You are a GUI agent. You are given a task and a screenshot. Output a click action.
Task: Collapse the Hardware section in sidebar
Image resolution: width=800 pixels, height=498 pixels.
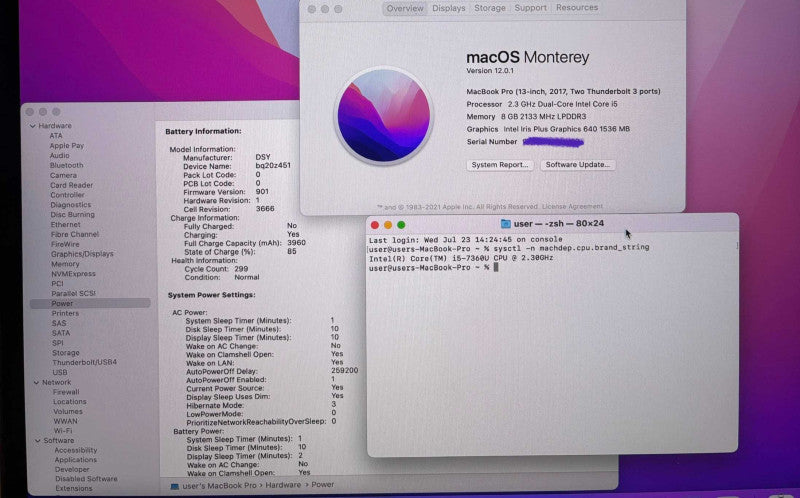33,126
